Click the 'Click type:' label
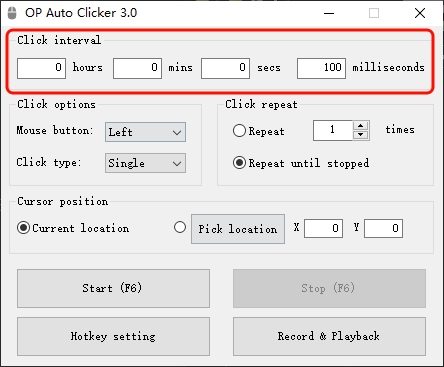444x367 pixels. 49,162
